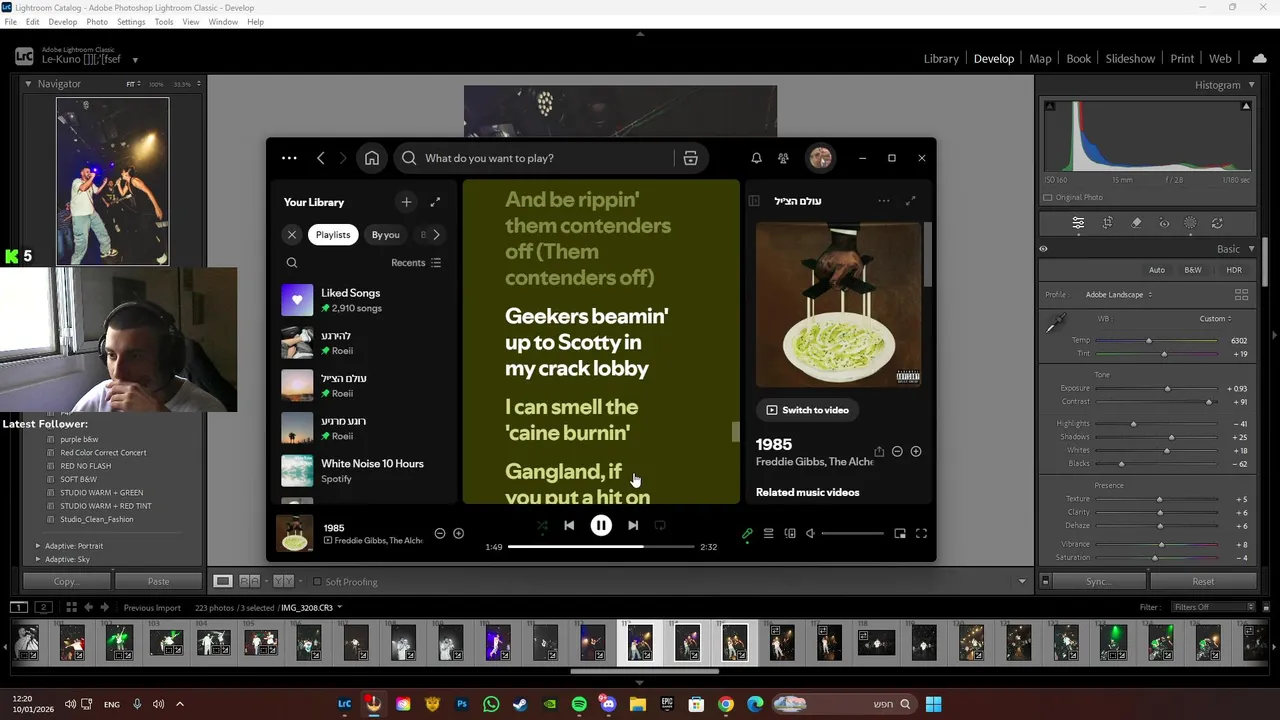The image size is (1280, 720).
Task: Click the Temp slider handle
Action: pos(1149,341)
